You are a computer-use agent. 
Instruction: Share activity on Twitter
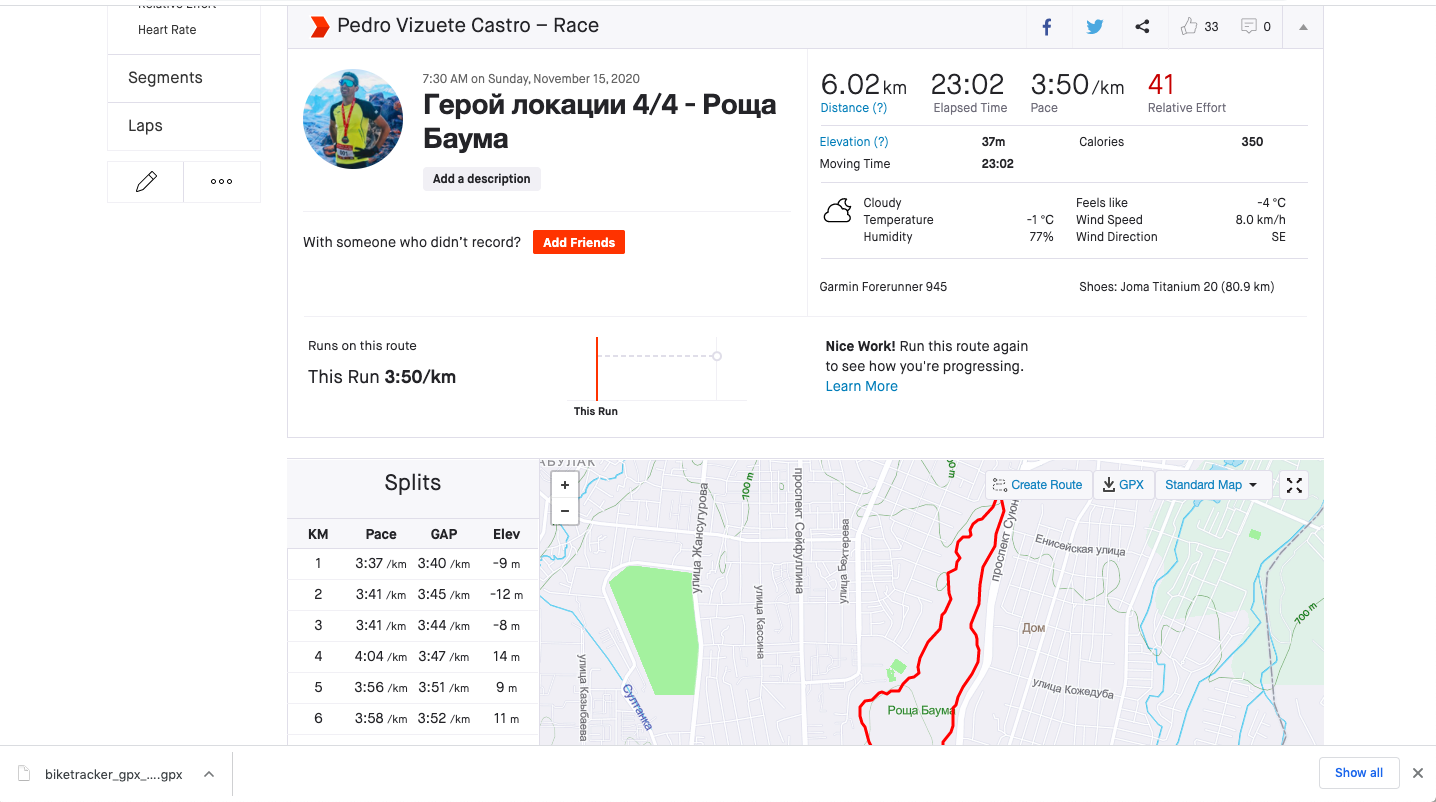1095,27
